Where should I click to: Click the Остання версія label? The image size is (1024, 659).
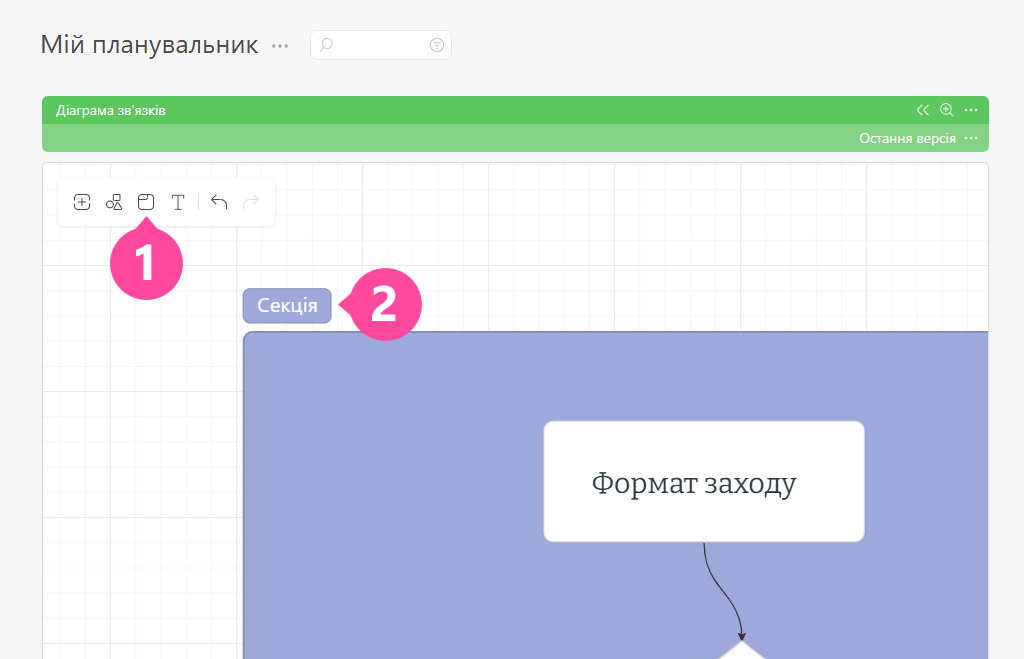click(x=907, y=138)
